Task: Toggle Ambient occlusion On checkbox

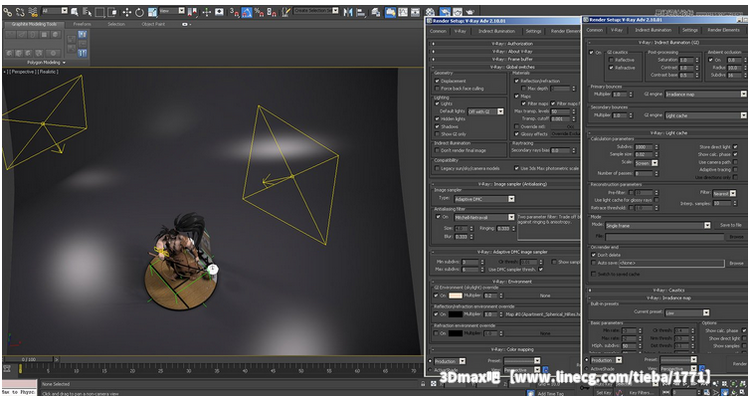Action: pyautogui.click(x=711, y=60)
